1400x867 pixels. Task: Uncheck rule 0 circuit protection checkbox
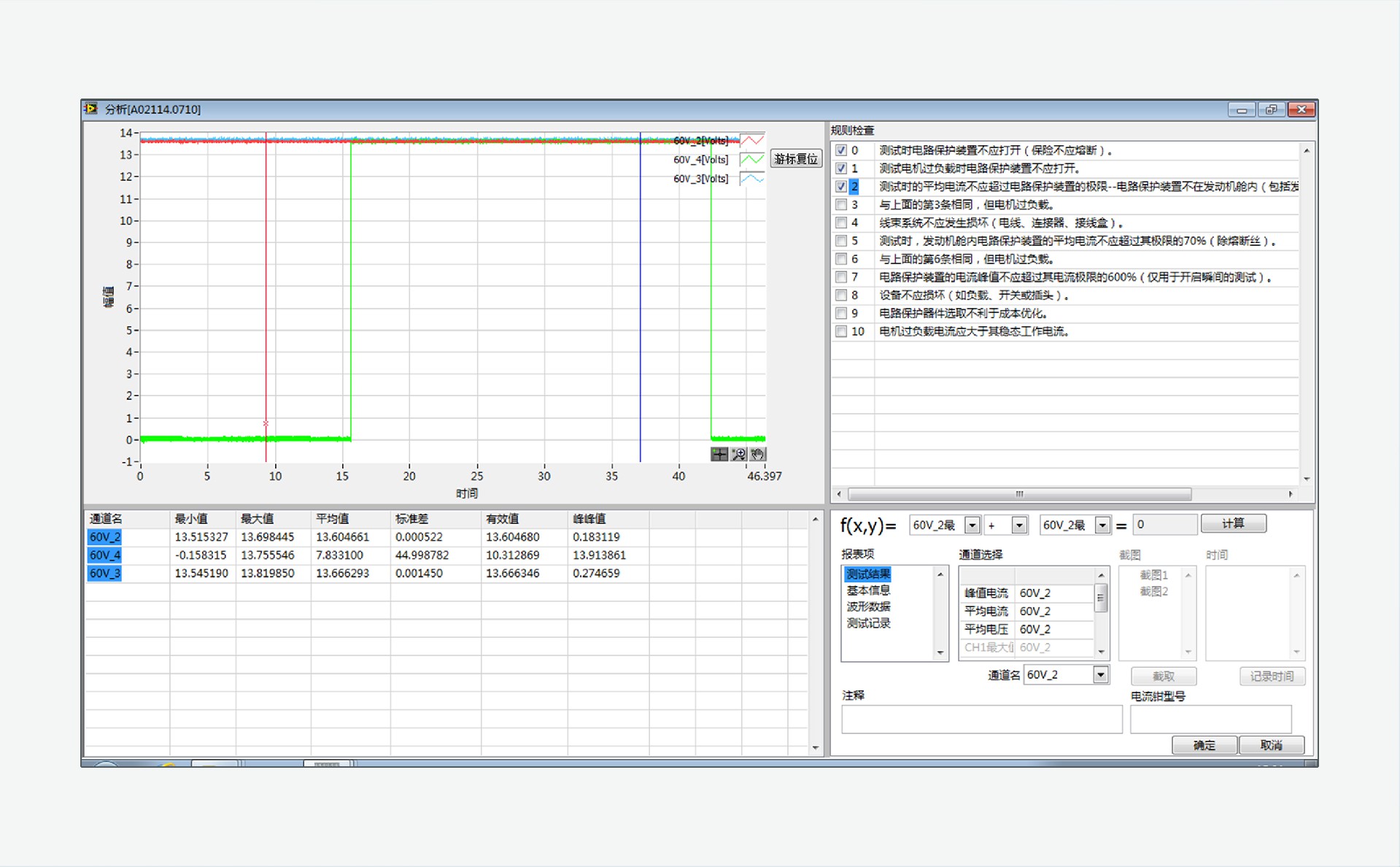(841, 150)
